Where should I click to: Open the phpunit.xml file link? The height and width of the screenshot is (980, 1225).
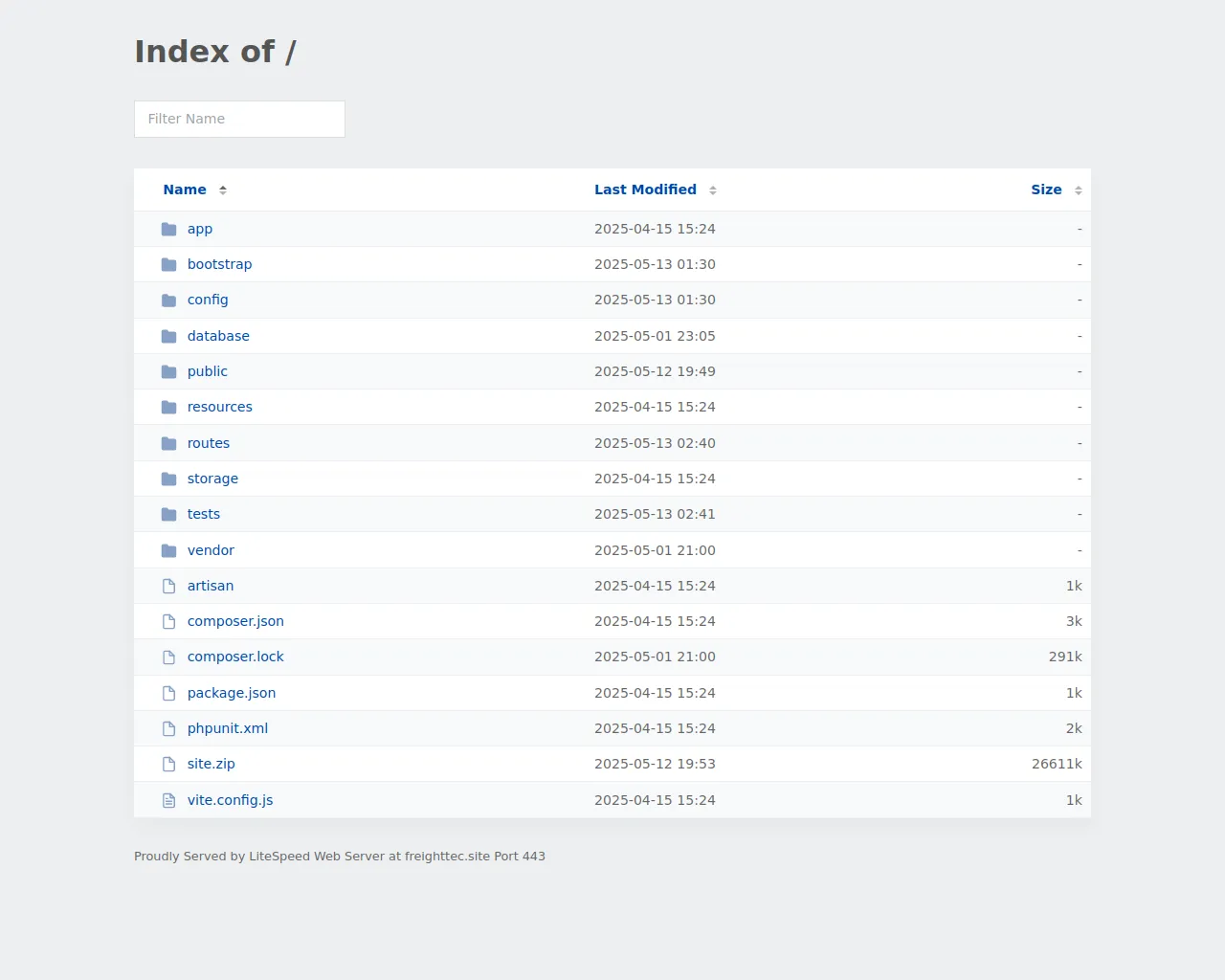(x=228, y=728)
